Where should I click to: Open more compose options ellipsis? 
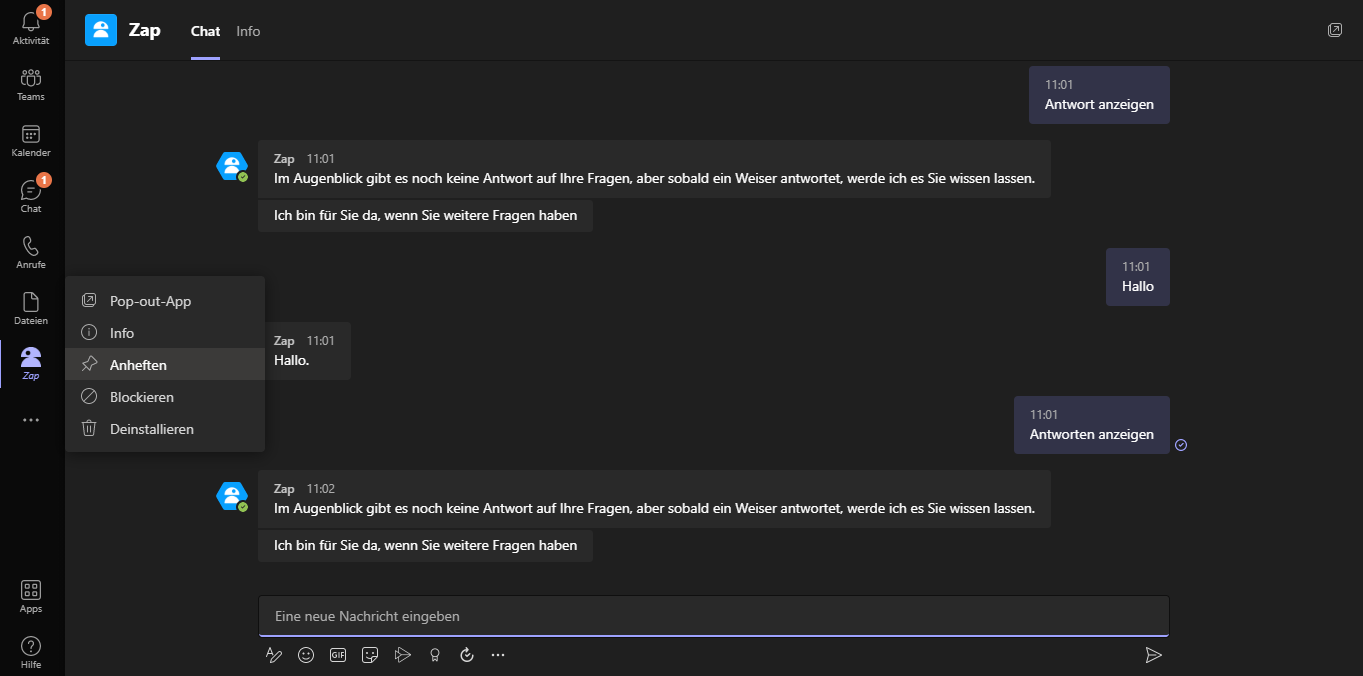click(498, 655)
